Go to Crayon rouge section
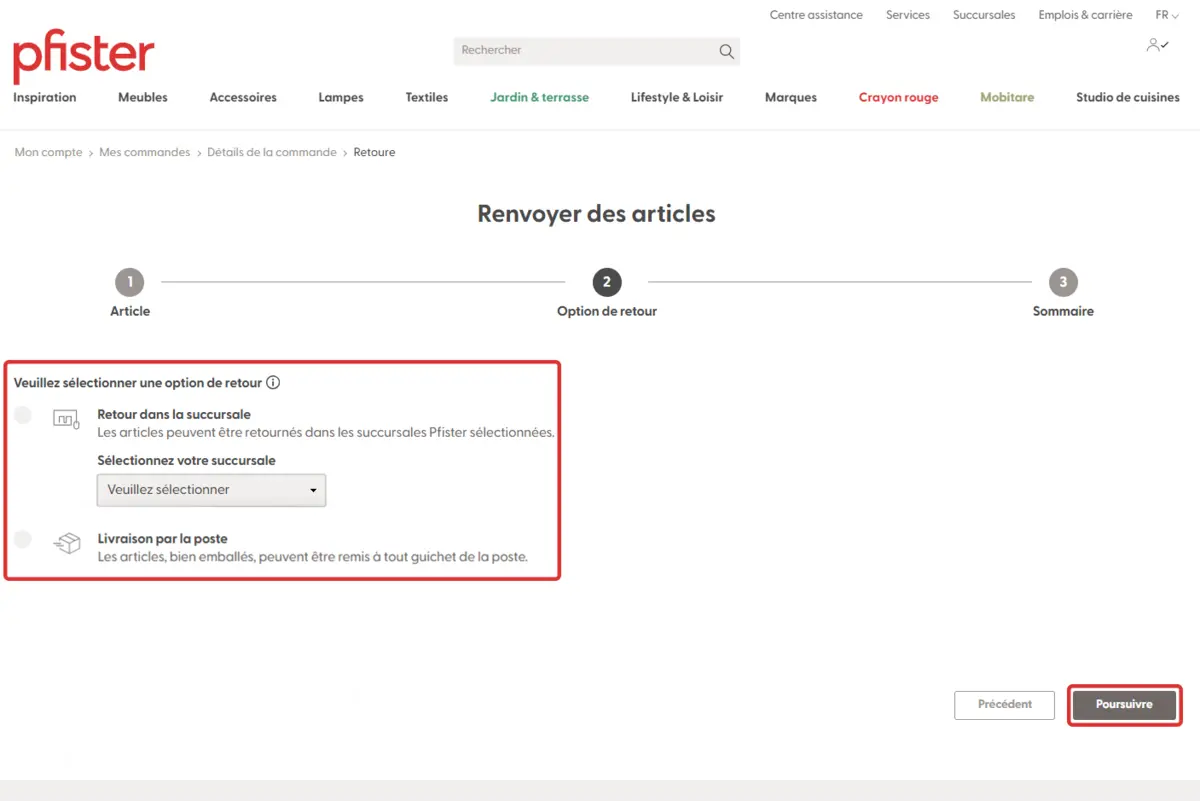The width and height of the screenshot is (1200, 801). tap(898, 97)
